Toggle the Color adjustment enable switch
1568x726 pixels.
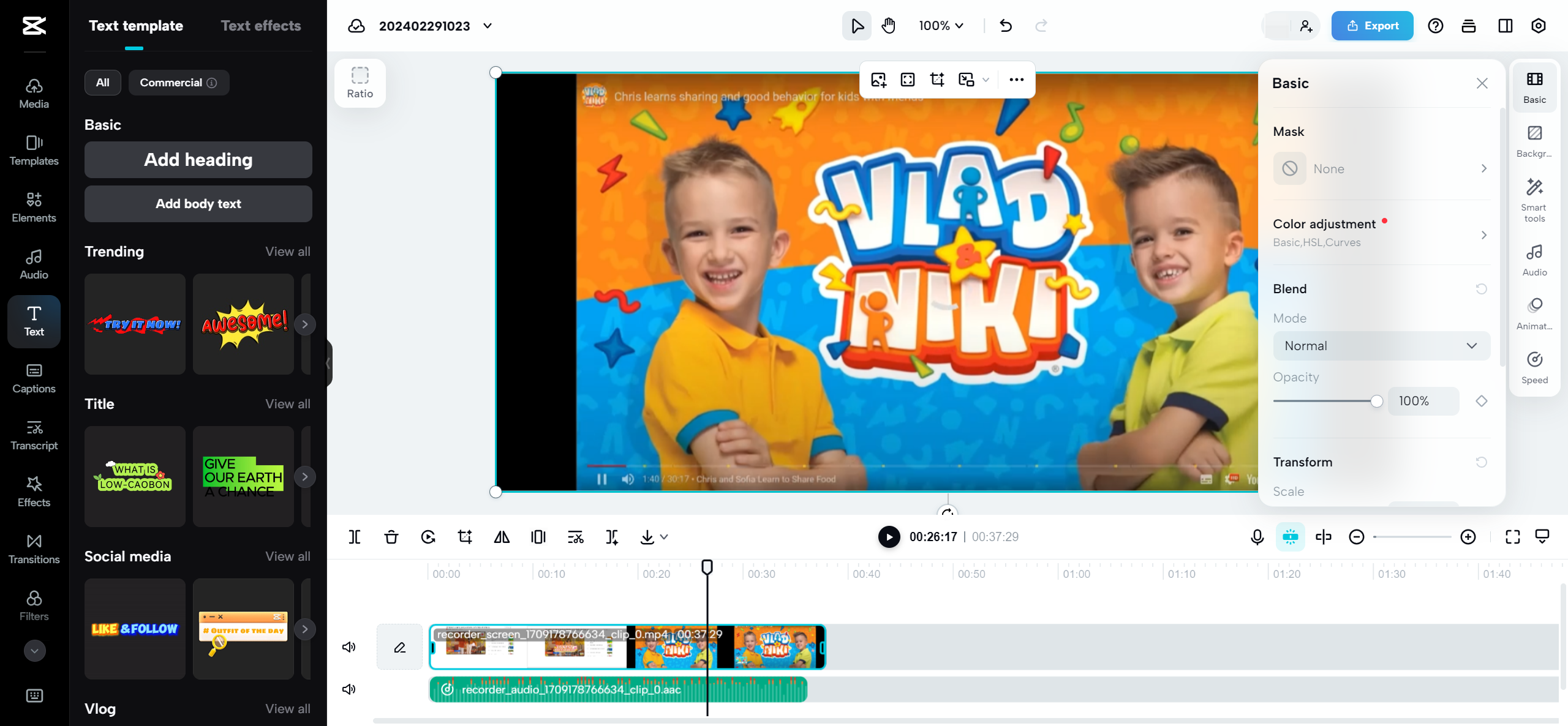1385,221
